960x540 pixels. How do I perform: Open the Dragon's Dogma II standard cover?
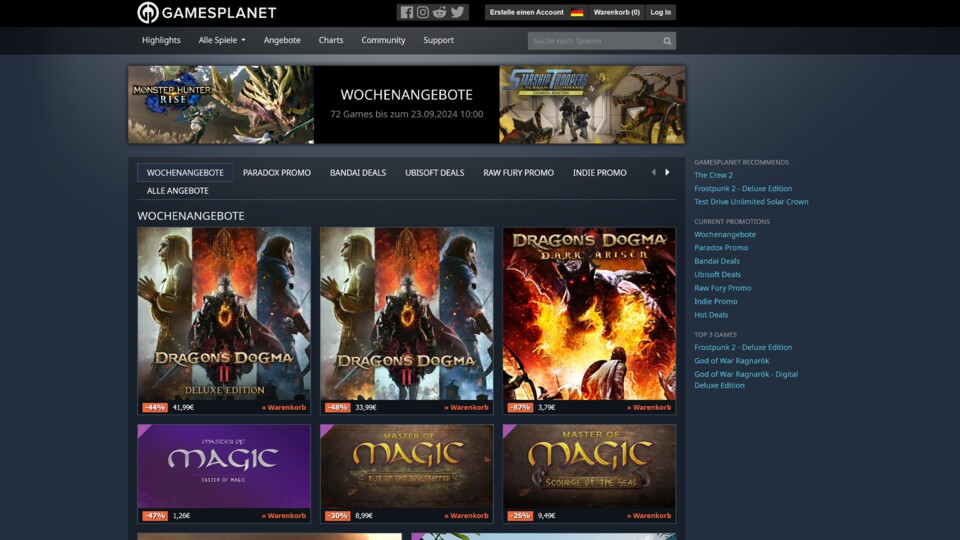(x=407, y=313)
